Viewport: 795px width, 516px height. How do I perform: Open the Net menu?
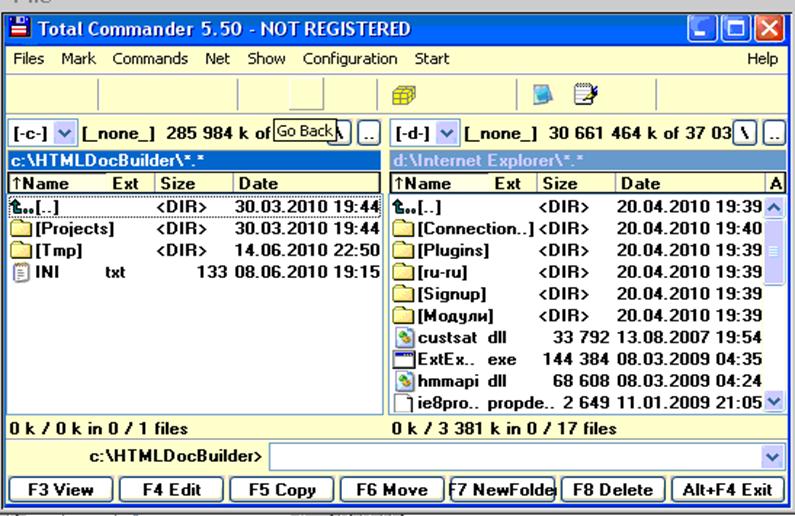pyautogui.click(x=218, y=59)
